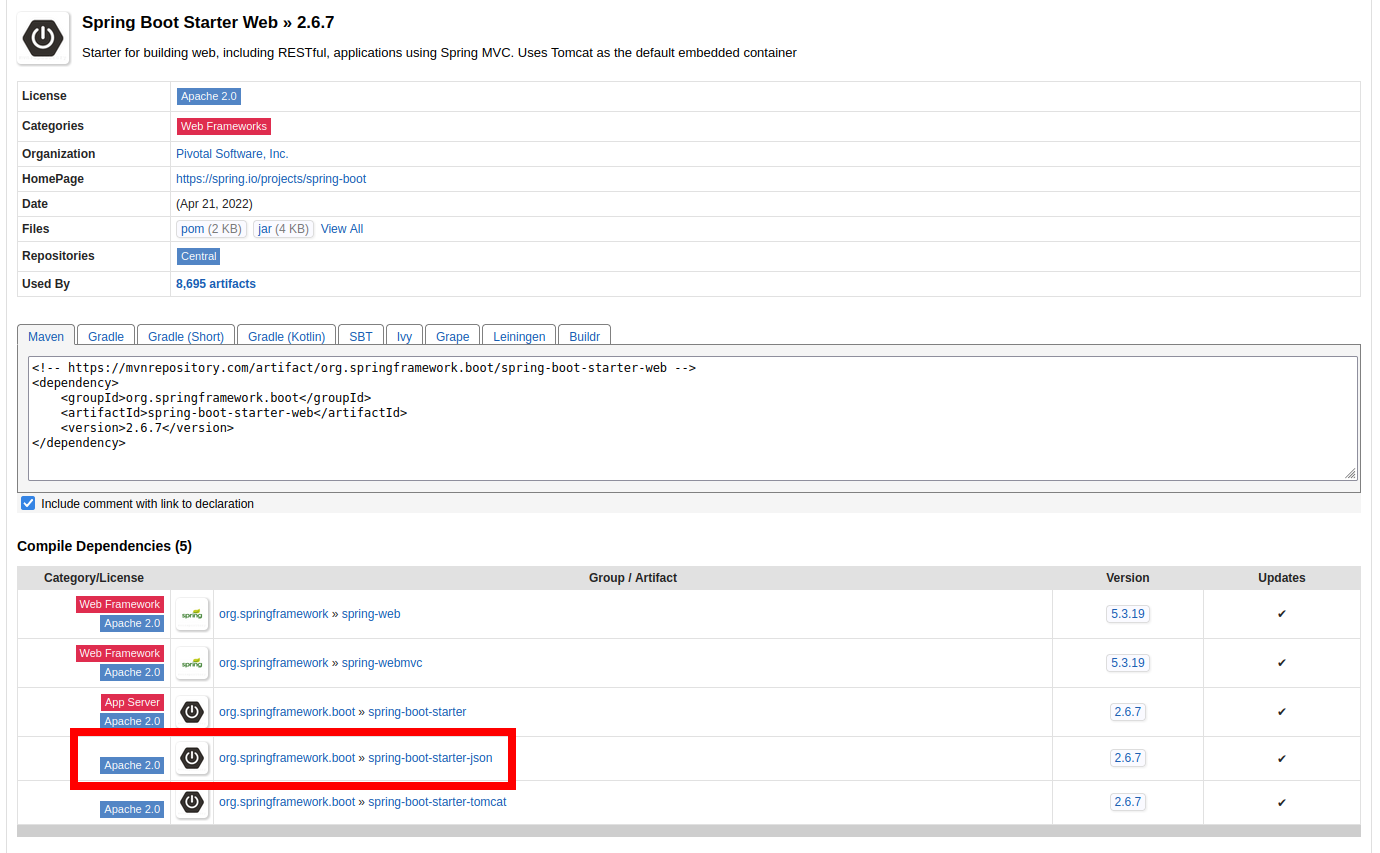
Task: Open the spring-boot-starter artifact link
Action: coord(417,712)
